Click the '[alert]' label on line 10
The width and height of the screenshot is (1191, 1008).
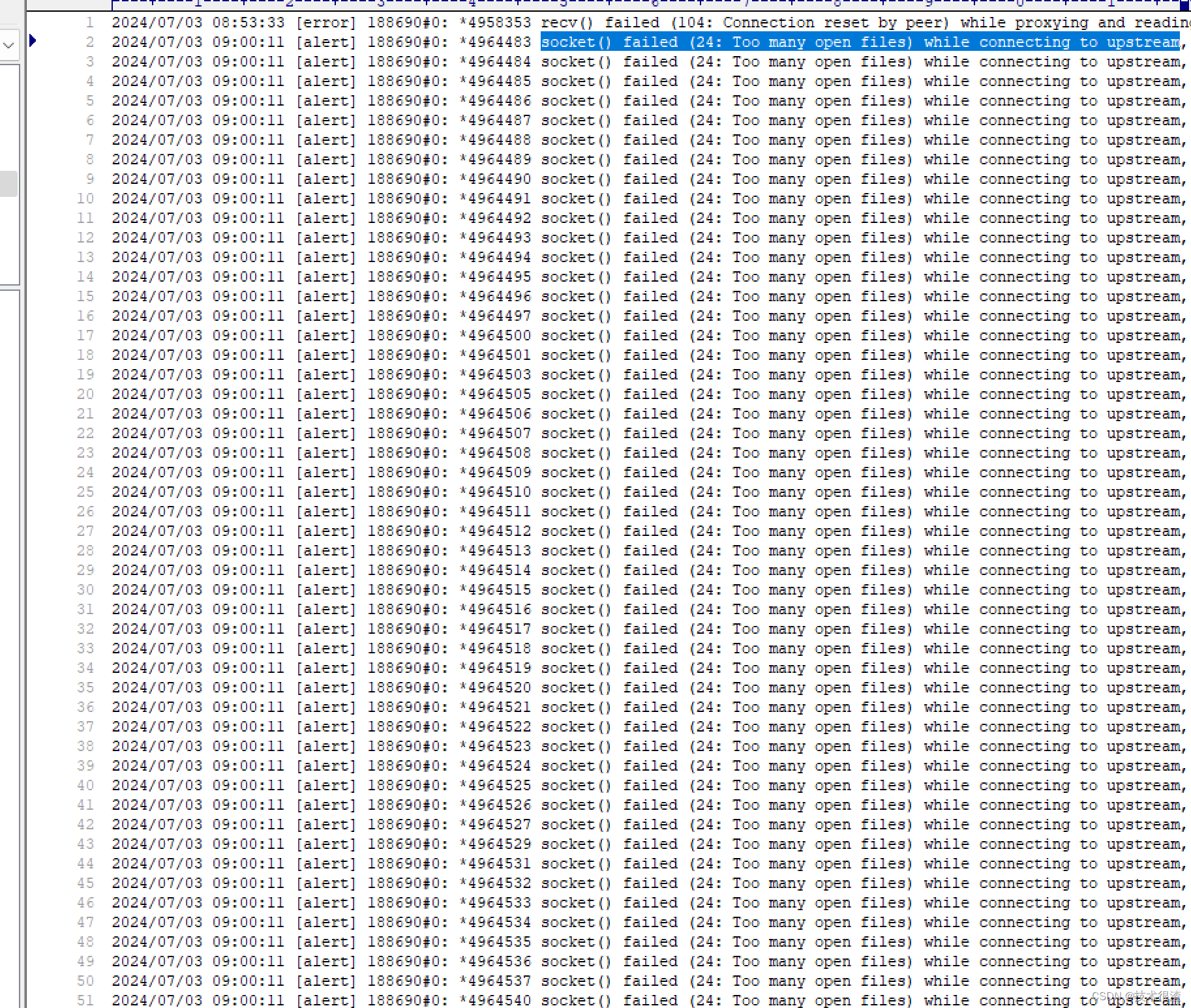point(325,198)
